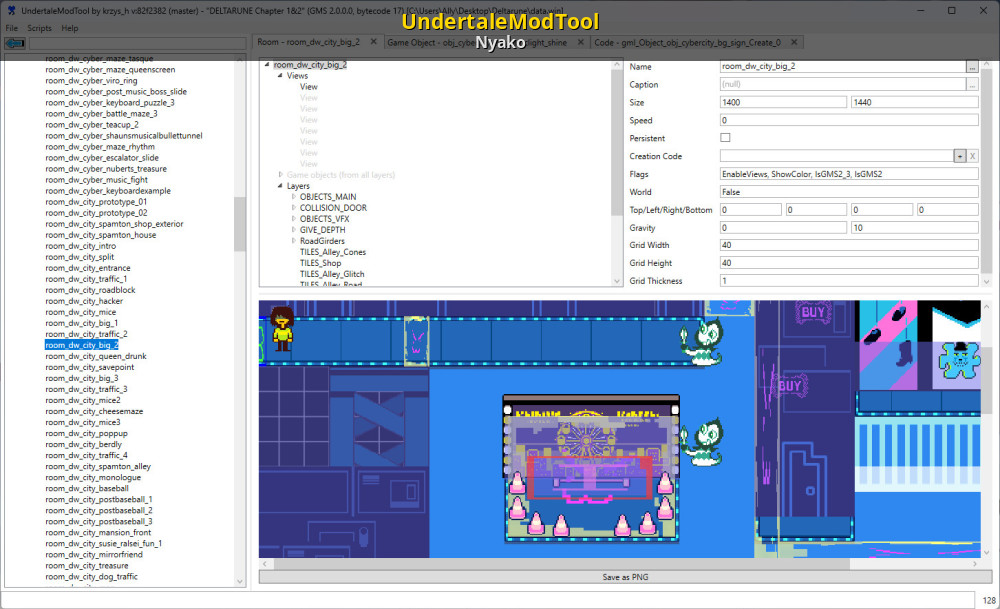Select room_dw_city_big_3 in the list

click(x=82, y=378)
